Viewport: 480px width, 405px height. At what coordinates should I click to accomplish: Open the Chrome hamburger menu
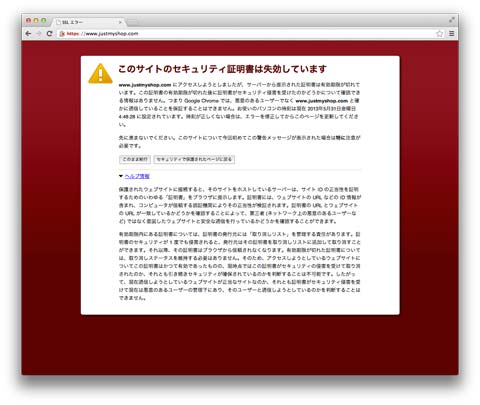pyautogui.click(x=452, y=34)
